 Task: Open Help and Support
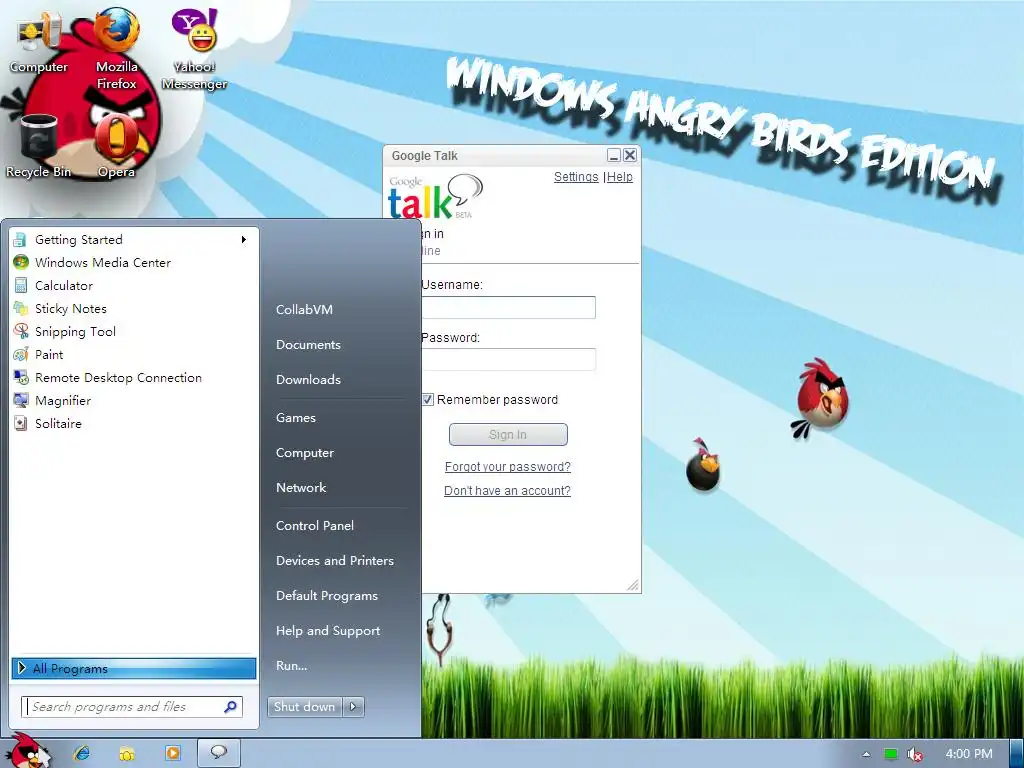pyautogui.click(x=328, y=631)
